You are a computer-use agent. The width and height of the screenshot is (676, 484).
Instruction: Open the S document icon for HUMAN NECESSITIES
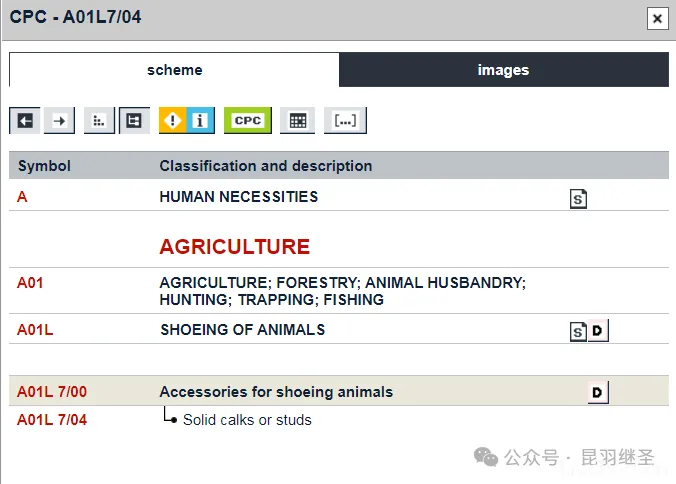pos(578,198)
